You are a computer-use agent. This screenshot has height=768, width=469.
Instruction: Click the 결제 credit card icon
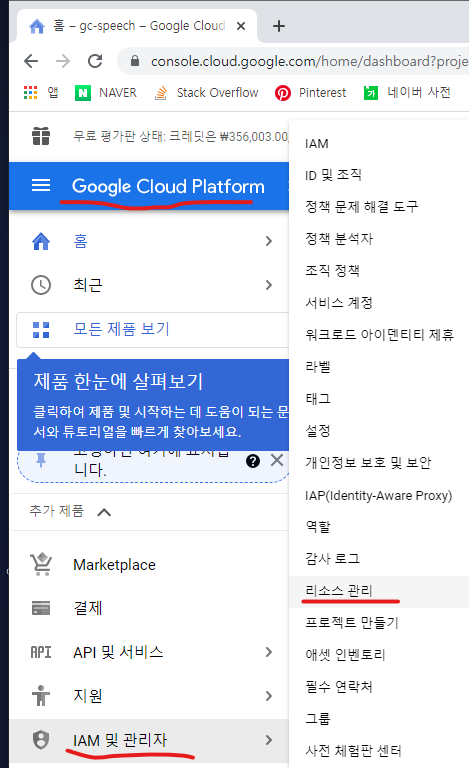41,608
